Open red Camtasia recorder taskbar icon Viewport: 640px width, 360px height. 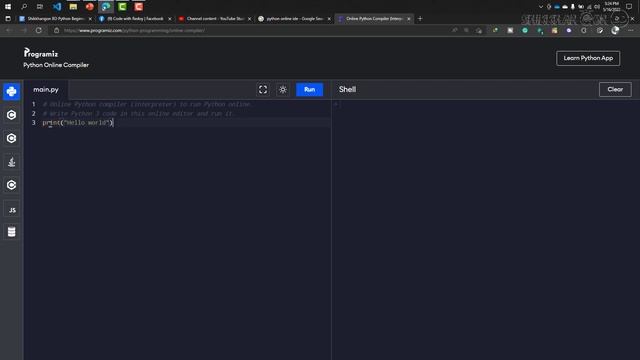point(138,7)
